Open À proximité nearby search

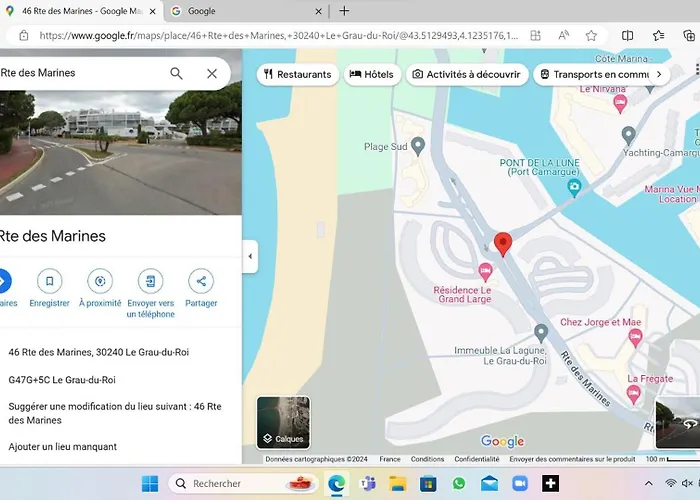pyautogui.click(x=100, y=281)
